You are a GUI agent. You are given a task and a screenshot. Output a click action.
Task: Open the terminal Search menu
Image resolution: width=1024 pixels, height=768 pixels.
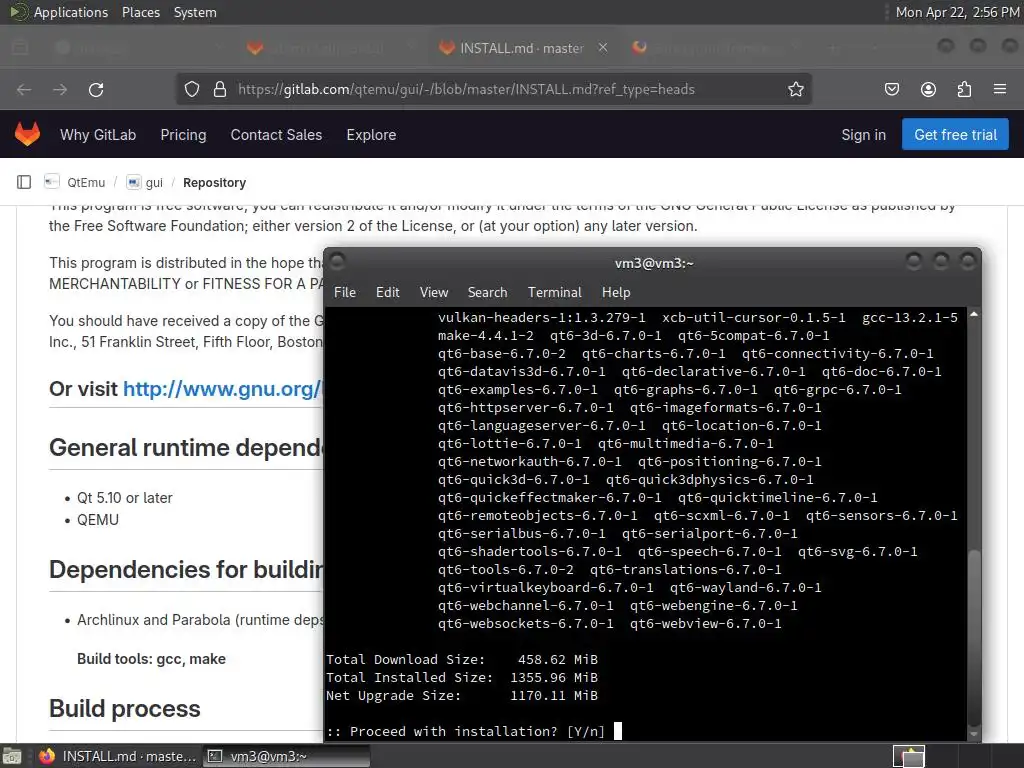pyautogui.click(x=487, y=293)
